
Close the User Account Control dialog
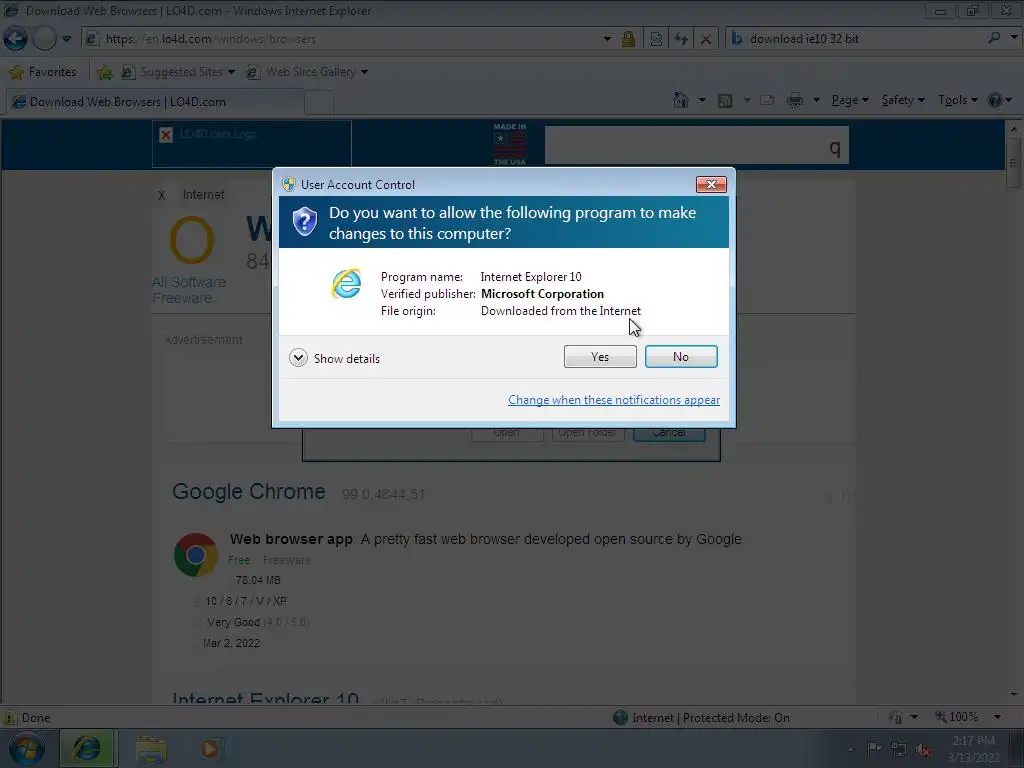pyautogui.click(x=711, y=185)
